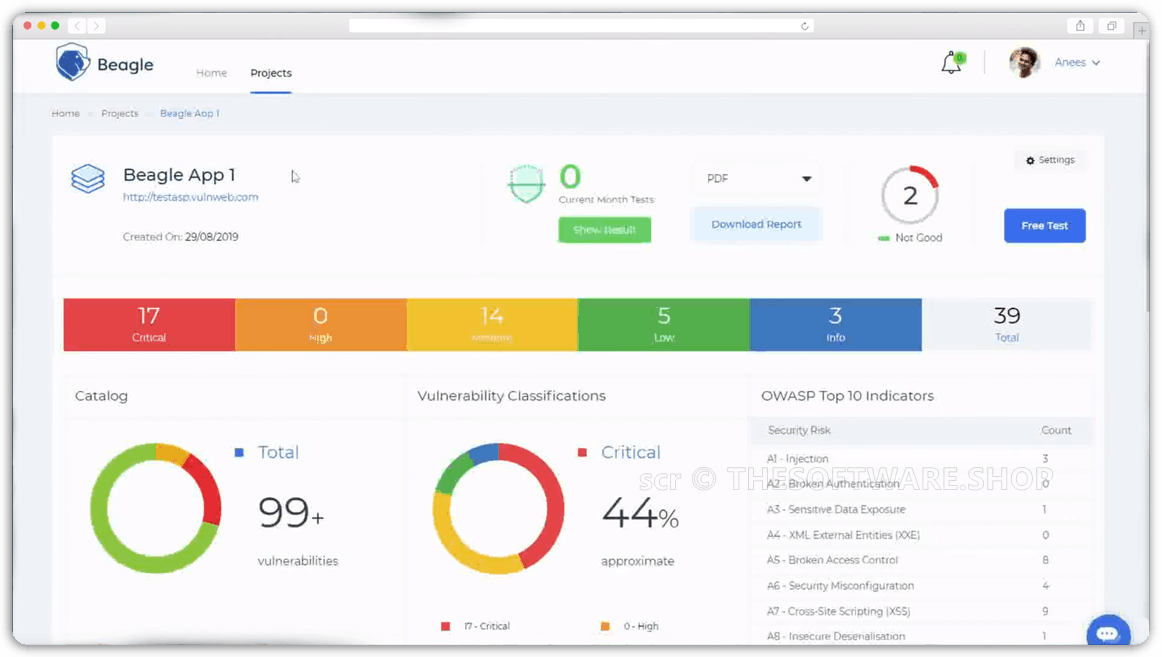Click the A7 - Cross-Site Scripting row

coord(921,611)
